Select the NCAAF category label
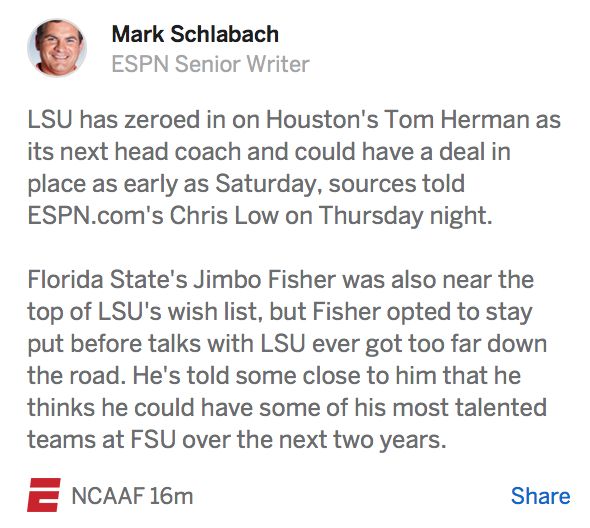 point(108,496)
